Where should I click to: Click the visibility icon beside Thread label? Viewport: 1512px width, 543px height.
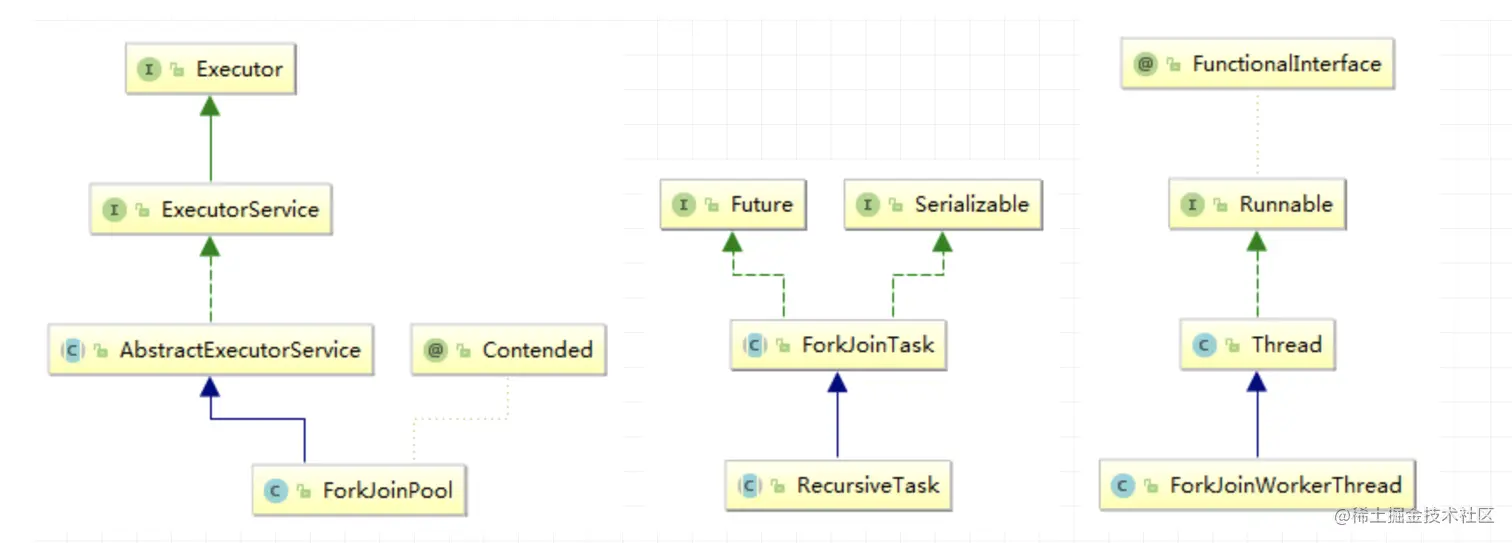[x=1230, y=346]
